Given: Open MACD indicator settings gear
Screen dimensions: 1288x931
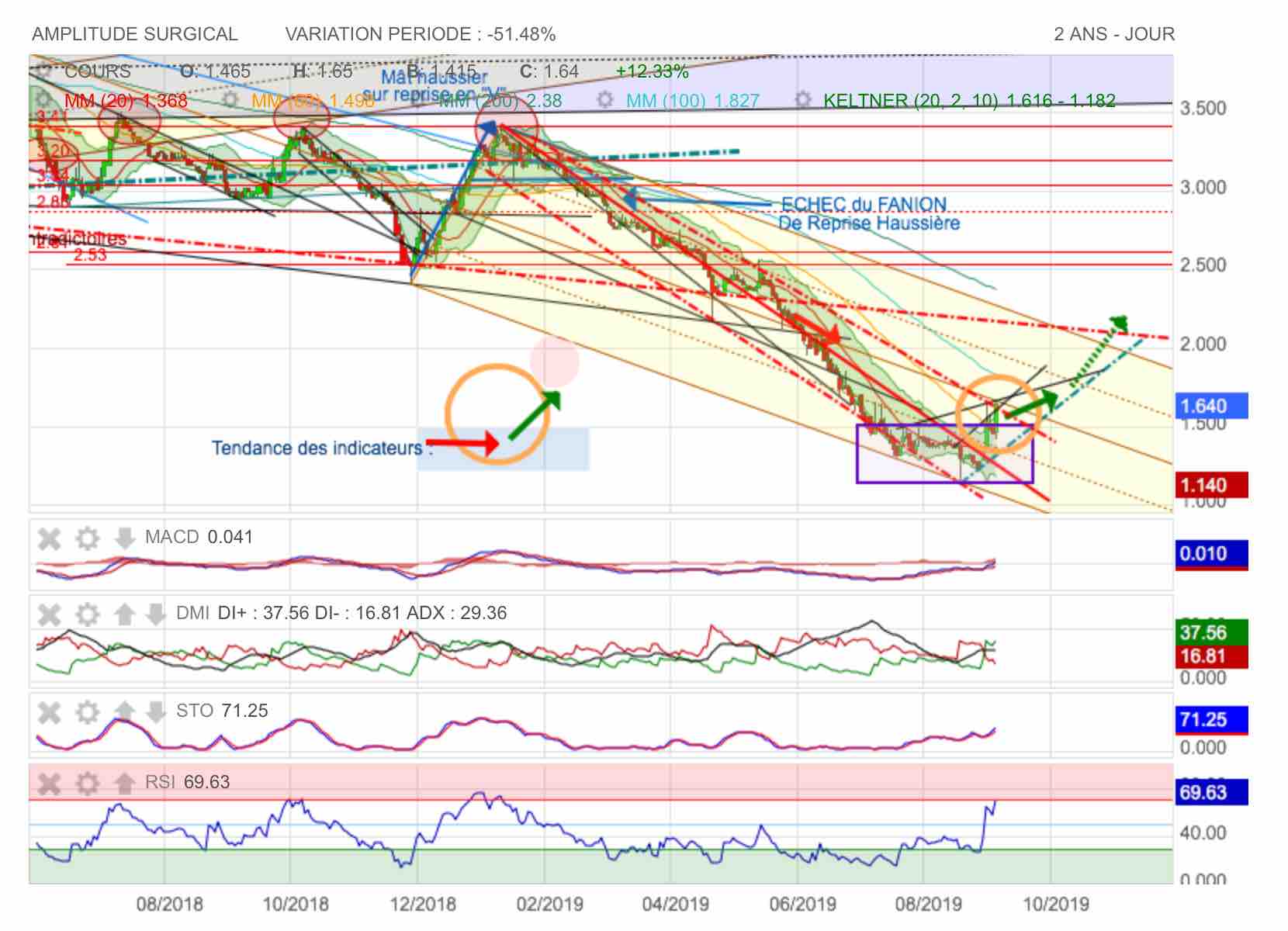Looking at the screenshot, I should 87,538.
